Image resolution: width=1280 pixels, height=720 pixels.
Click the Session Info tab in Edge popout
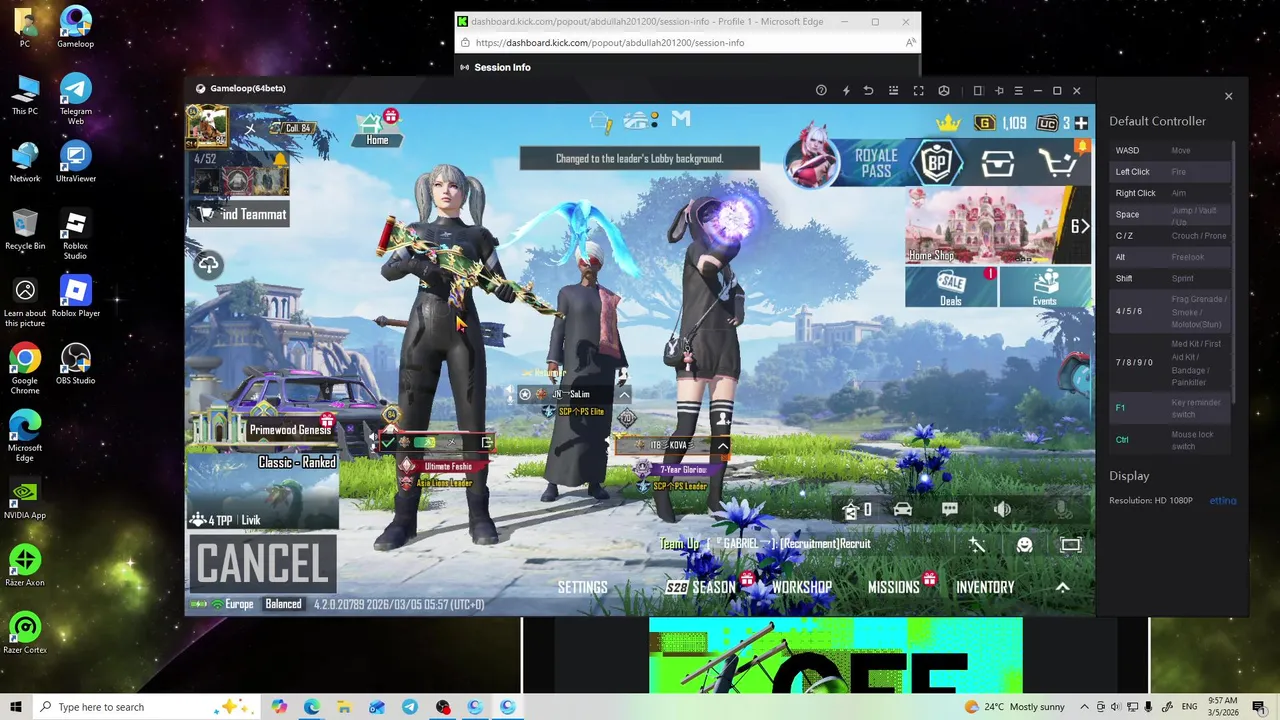pos(502,67)
